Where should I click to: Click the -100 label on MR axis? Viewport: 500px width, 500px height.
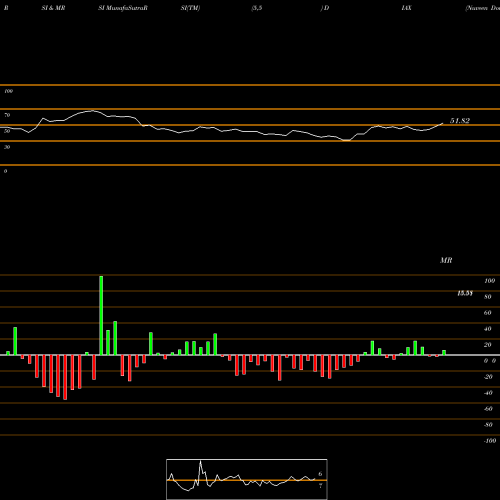490,441
